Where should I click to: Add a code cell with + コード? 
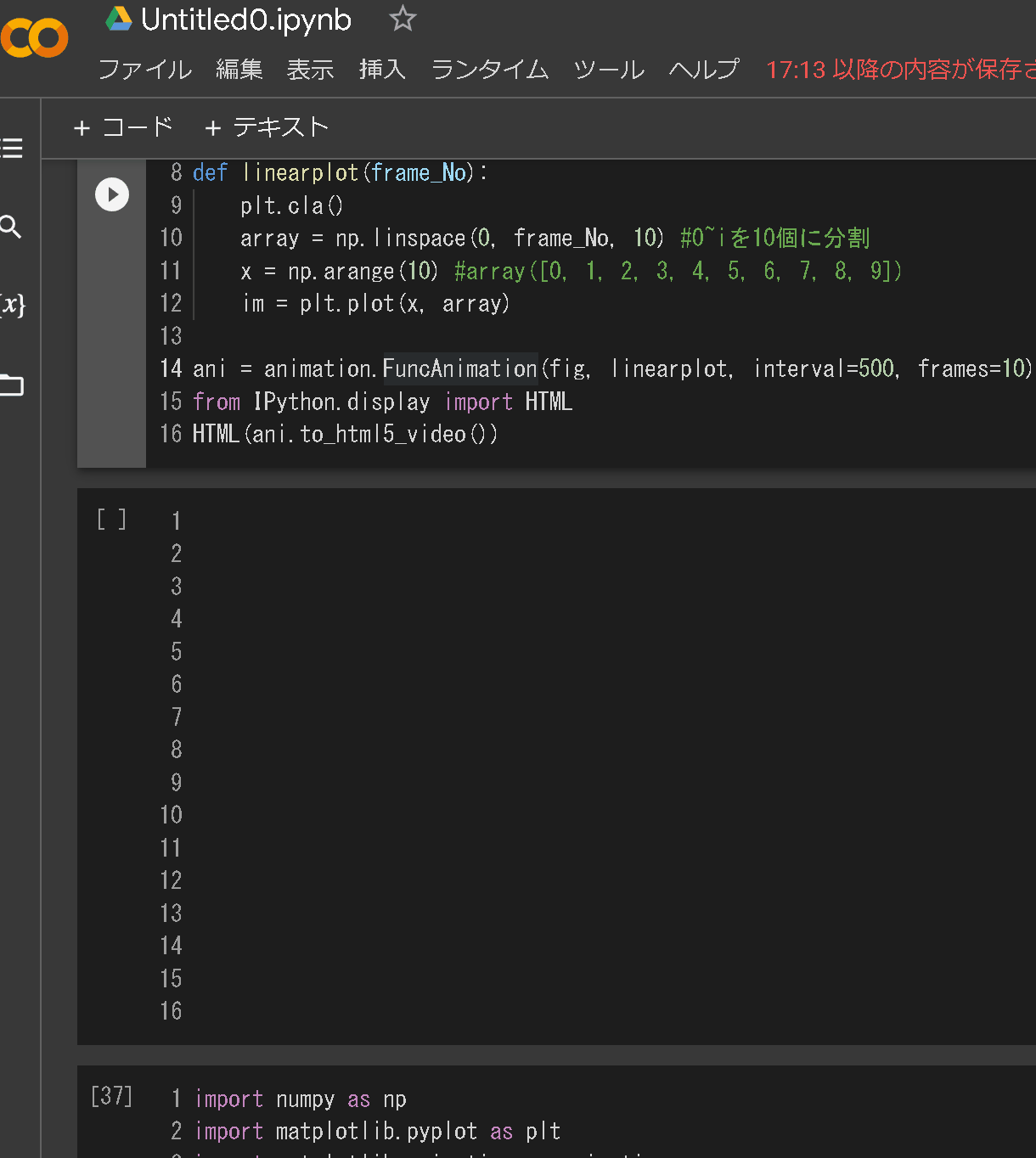(x=124, y=127)
